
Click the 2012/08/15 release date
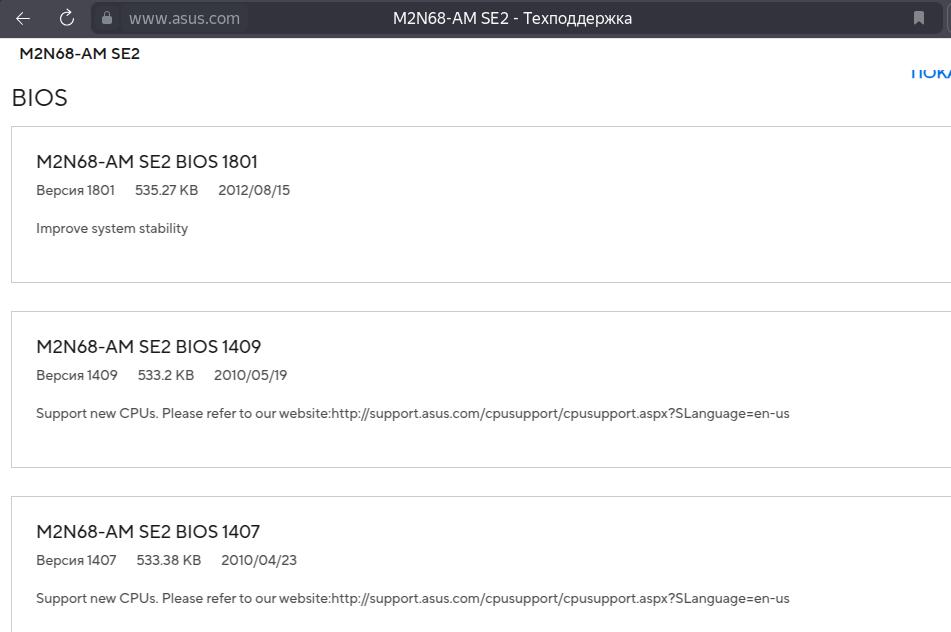point(254,190)
